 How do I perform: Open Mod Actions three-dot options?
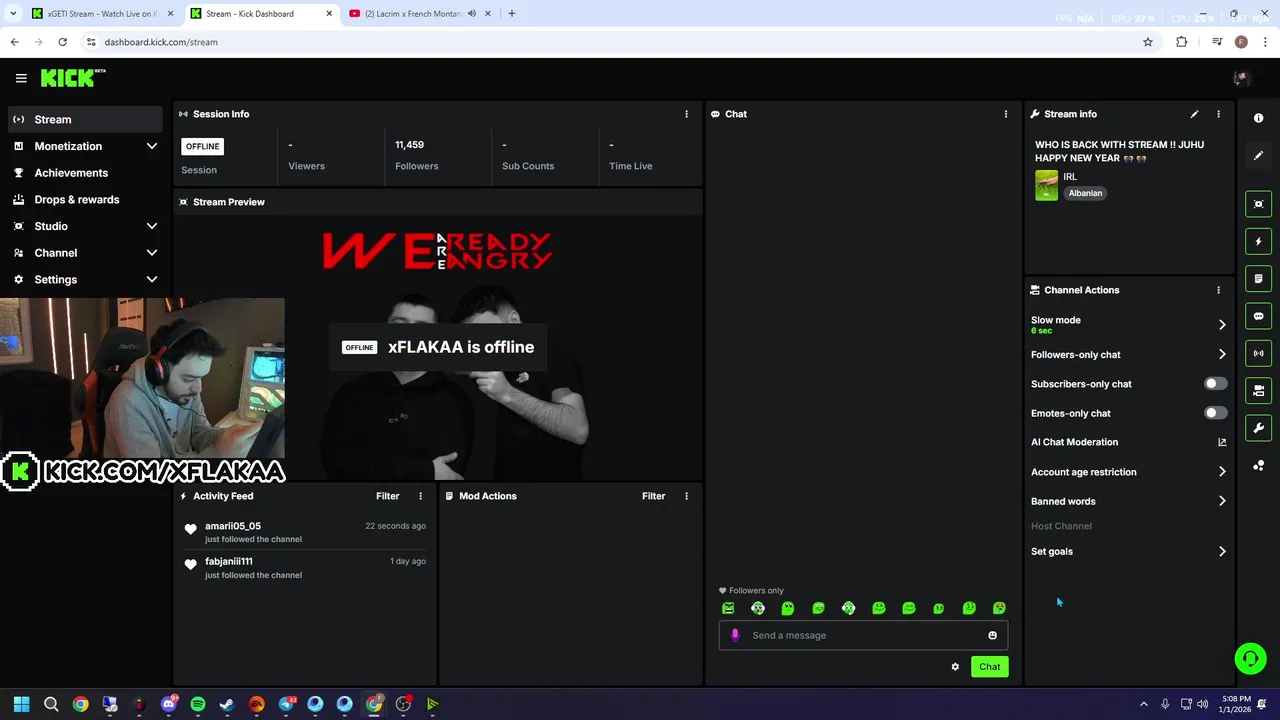pyautogui.click(x=686, y=496)
